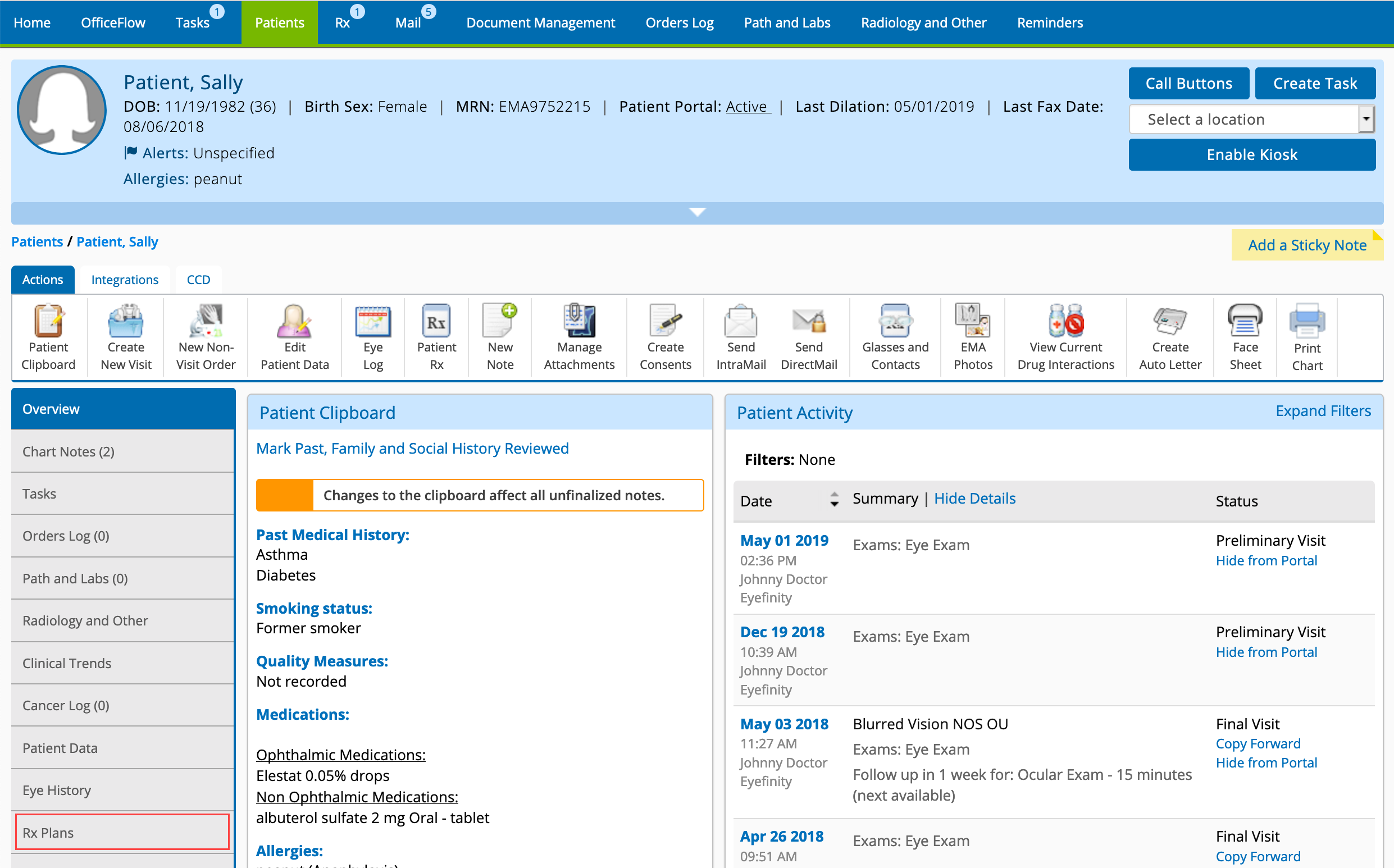The height and width of the screenshot is (868, 1394).
Task: Open the Patient Clipboard icon
Action: pyautogui.click(x=48, y=322)
